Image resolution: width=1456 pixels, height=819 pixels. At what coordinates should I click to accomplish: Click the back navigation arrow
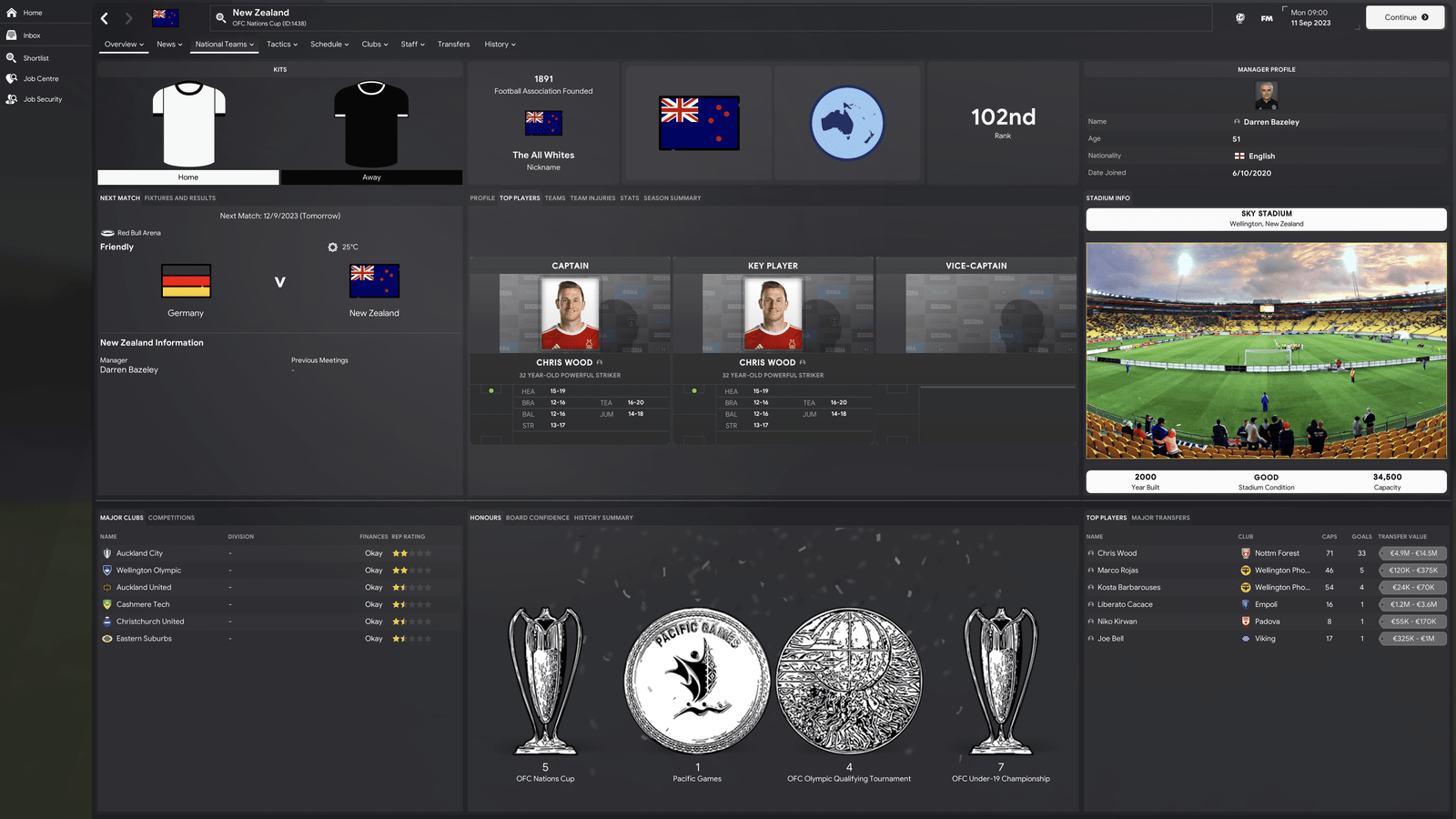pos(105,18)
